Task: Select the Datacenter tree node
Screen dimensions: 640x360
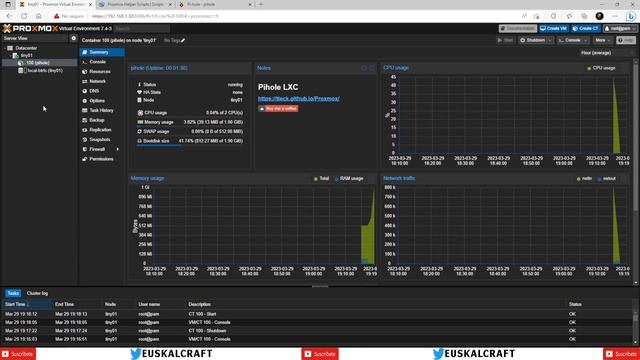Action: pos(26,48)
